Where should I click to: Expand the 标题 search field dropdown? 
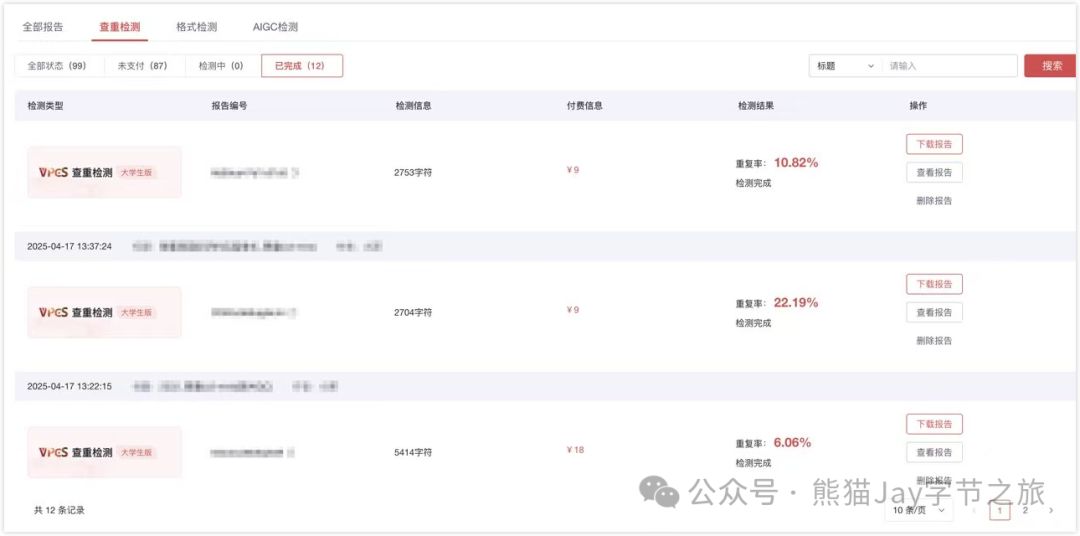click(x=845, y=66)
